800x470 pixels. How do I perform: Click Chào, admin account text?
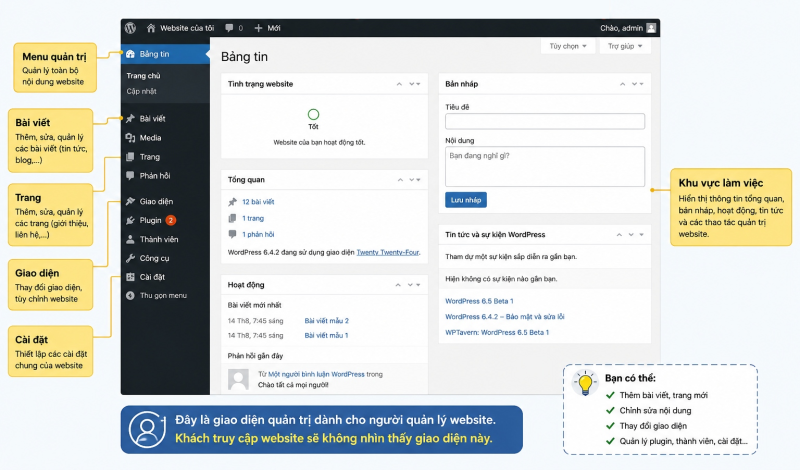click(x=621, y=28)
